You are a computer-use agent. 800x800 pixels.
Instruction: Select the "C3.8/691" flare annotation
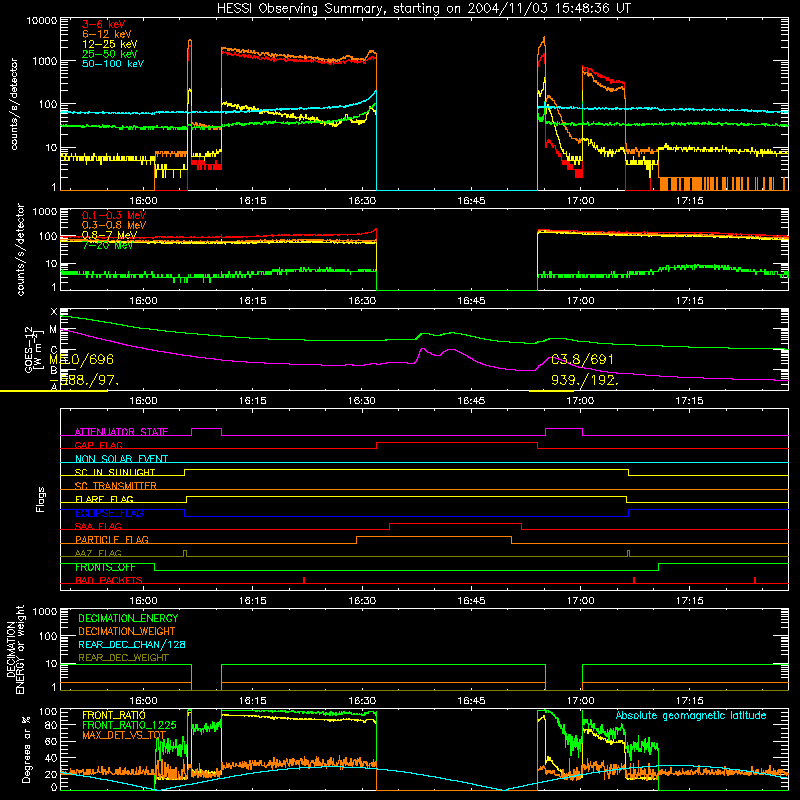pyautogui.click(x=582, y=360)
